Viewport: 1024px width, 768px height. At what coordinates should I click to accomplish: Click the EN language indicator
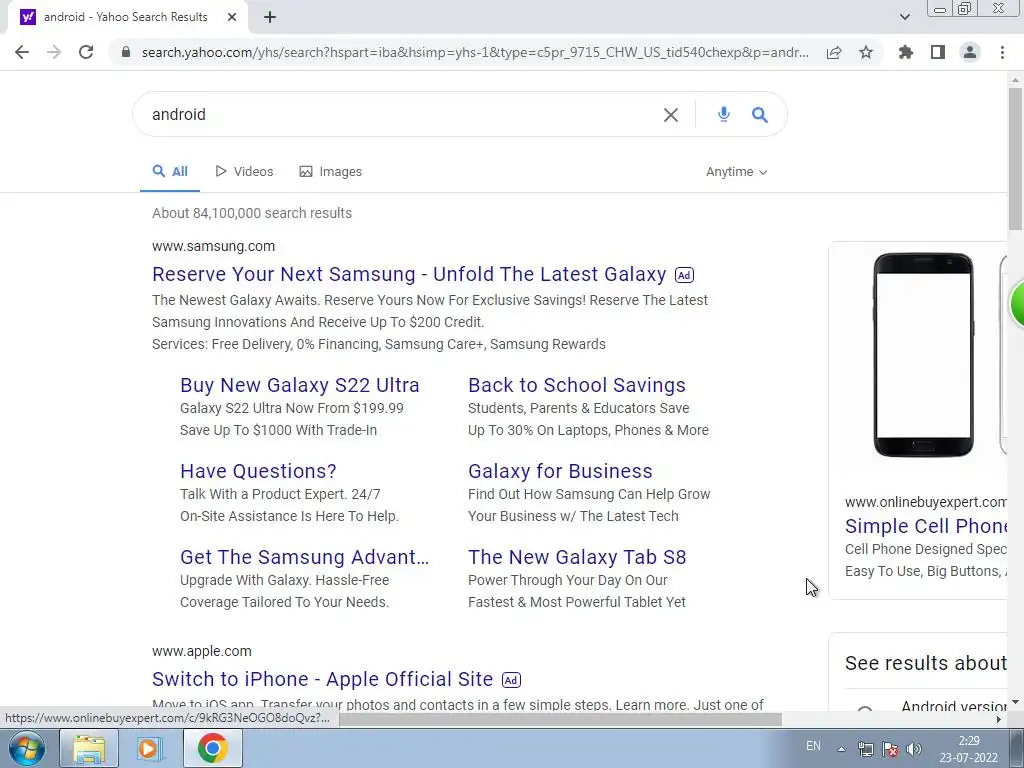coord(813,746)
